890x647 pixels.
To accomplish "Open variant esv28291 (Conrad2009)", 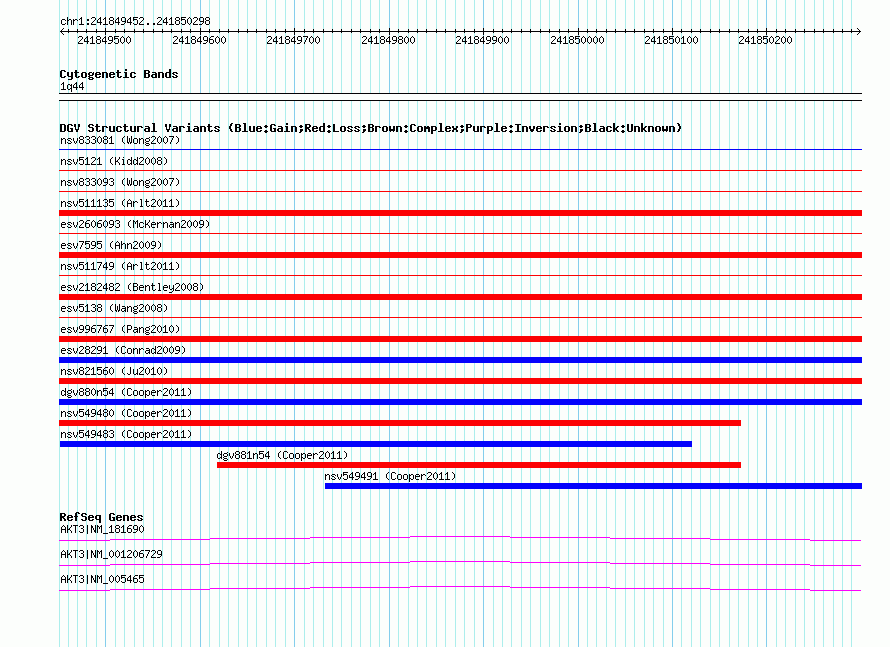I will 123,350.
